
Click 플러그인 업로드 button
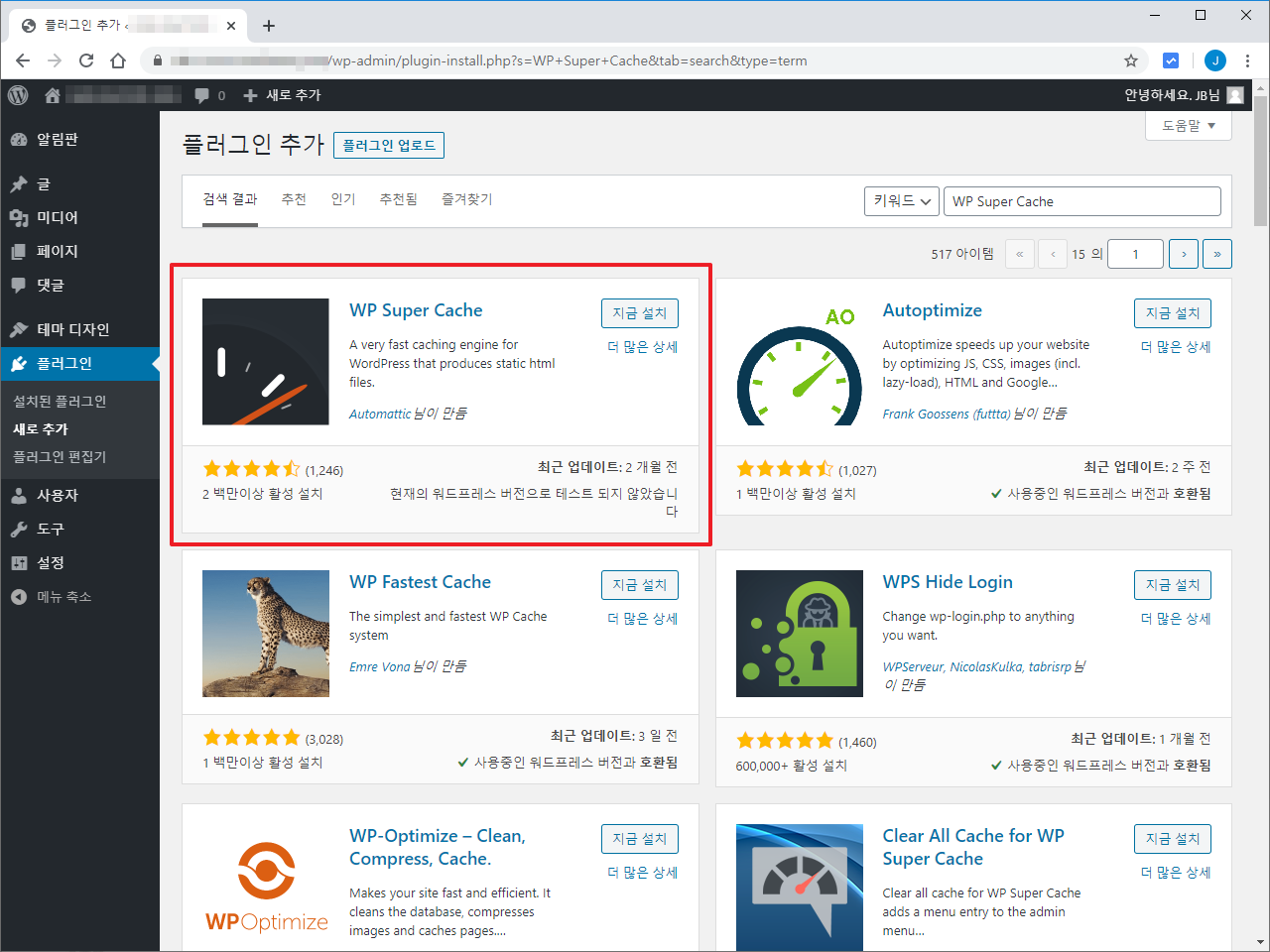tap(389, 146)
